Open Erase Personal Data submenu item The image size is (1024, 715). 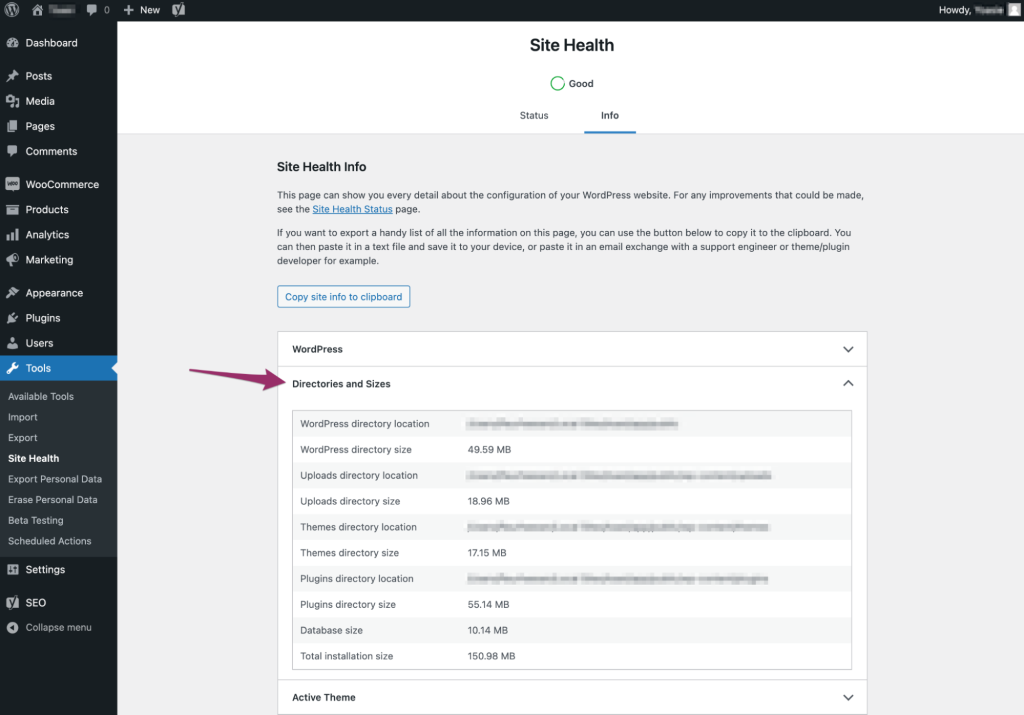click(x=52, y=500)
